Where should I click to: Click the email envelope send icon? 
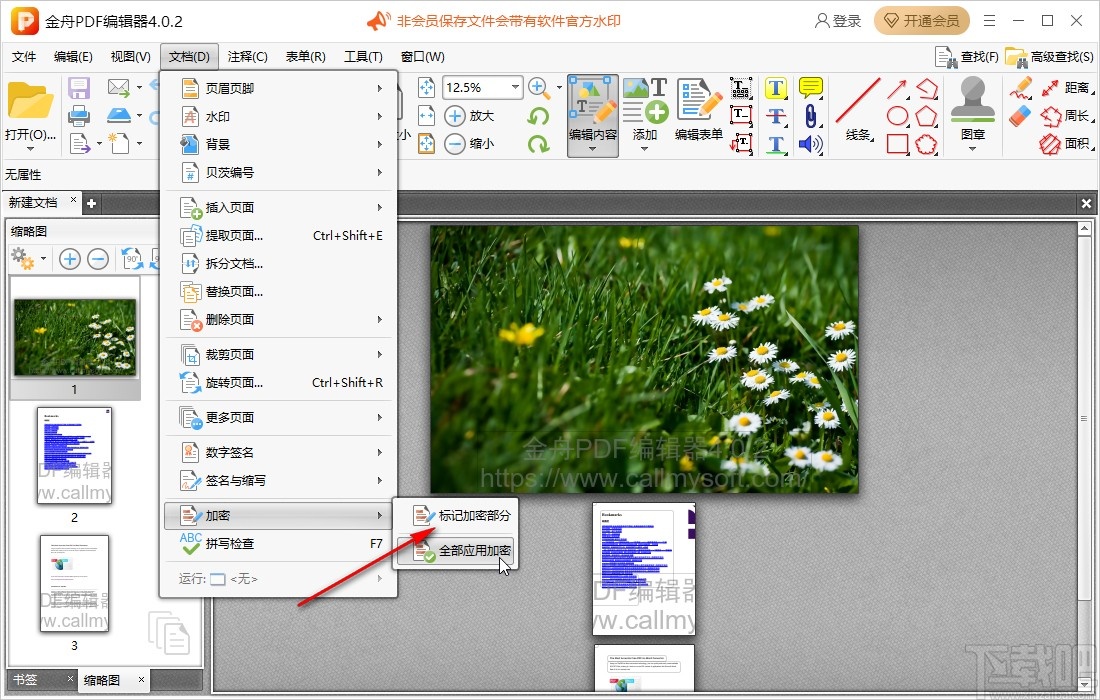pyautogui.click(x=119, y=88)
